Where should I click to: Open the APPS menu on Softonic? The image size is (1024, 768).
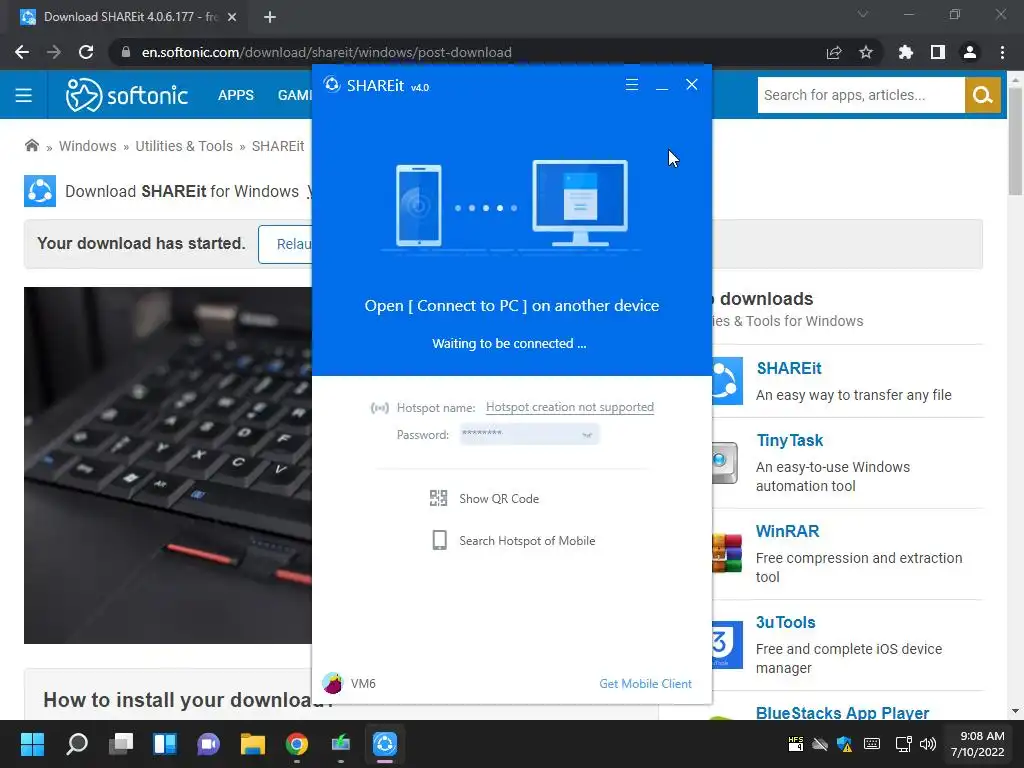point(236,95)
